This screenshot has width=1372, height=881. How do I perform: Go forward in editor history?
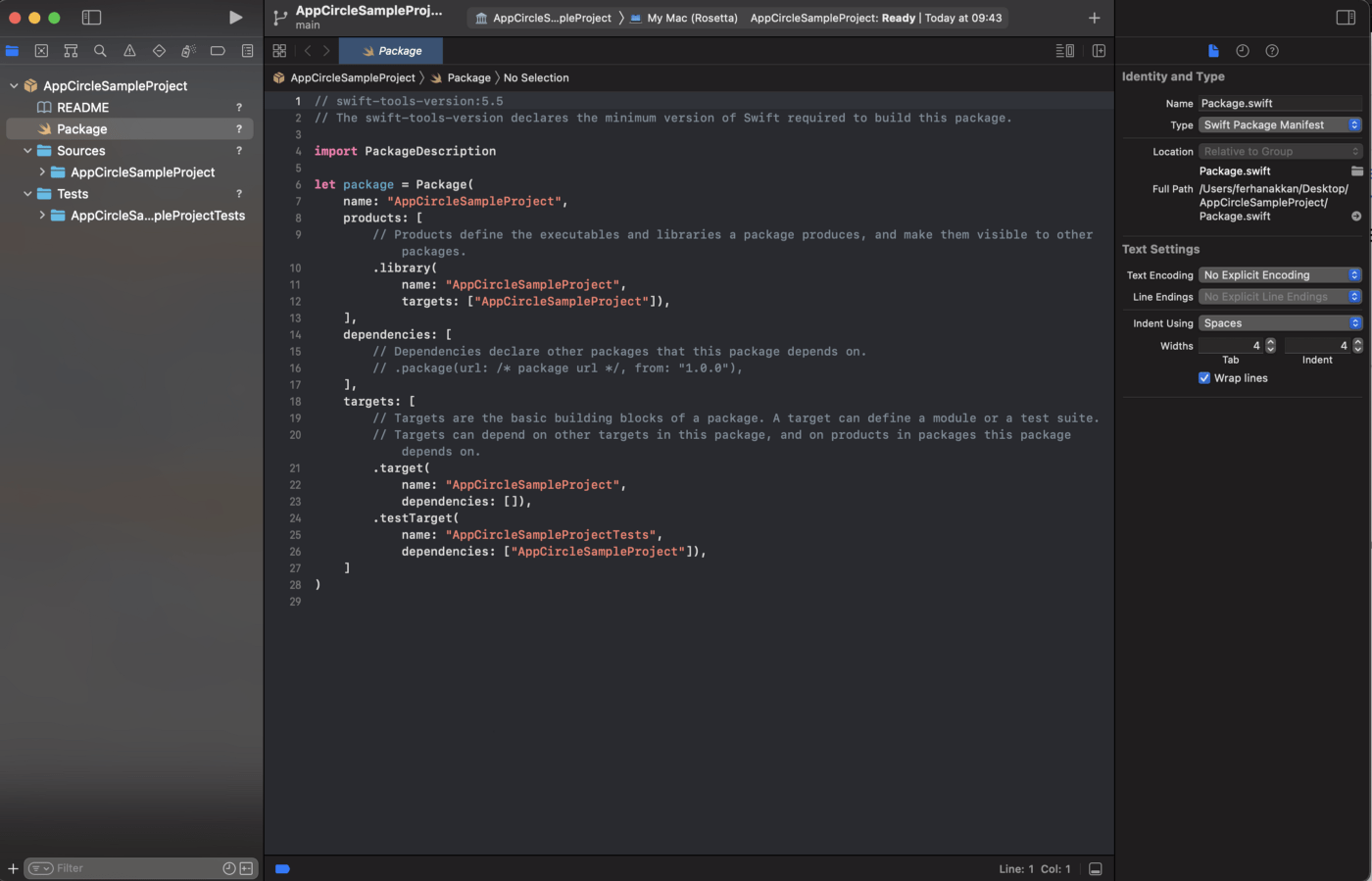tap(326, 51)
